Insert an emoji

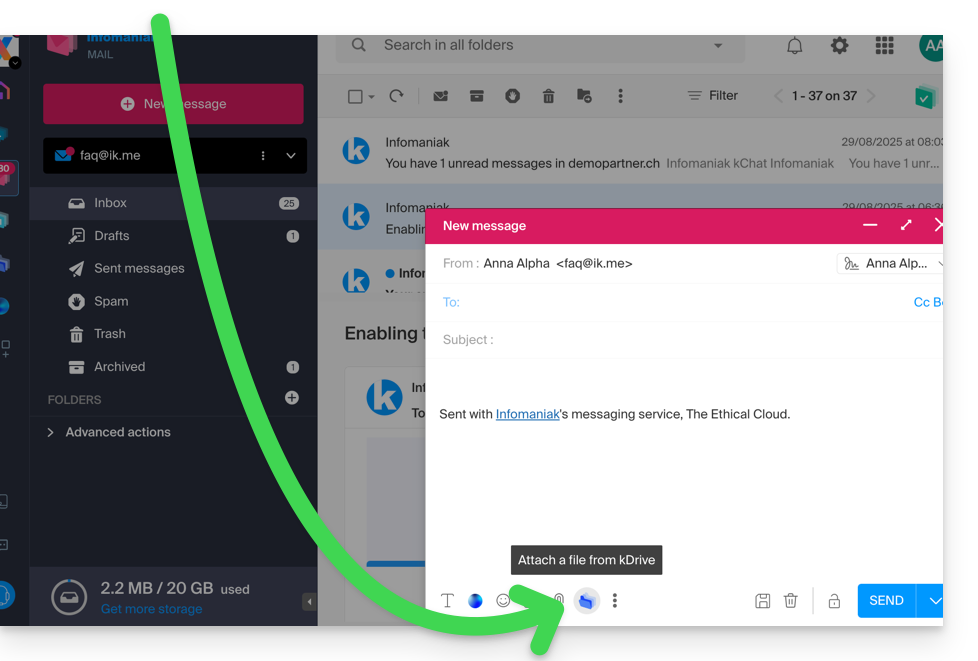[x=503, y=601]
